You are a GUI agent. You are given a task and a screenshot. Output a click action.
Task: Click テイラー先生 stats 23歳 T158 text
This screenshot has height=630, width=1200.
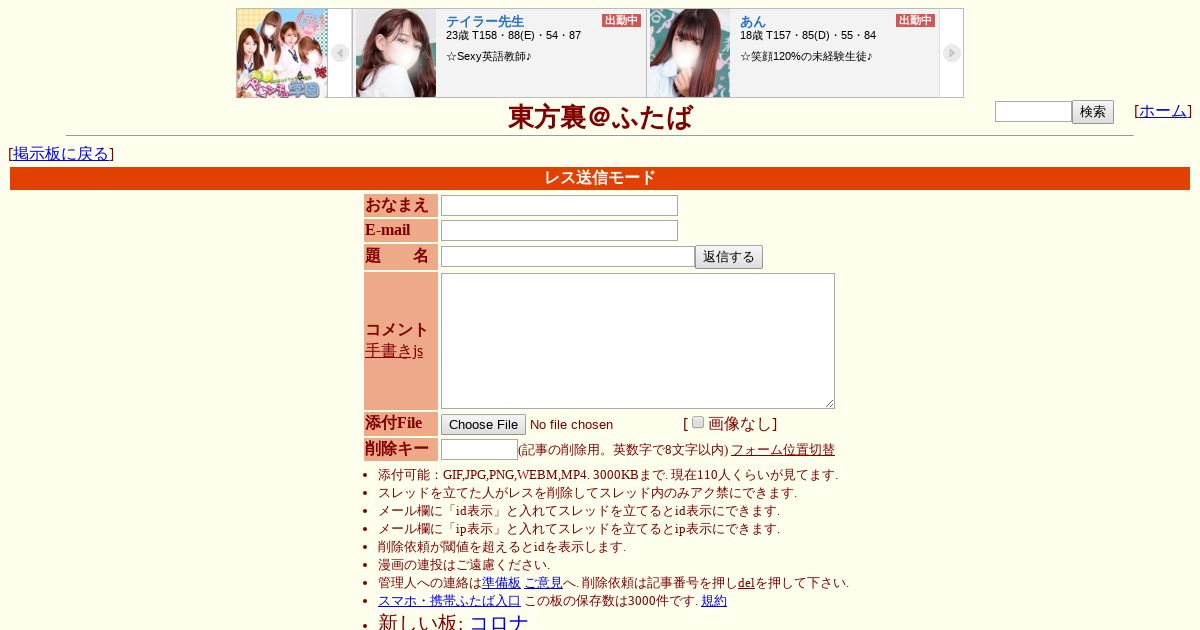pyautogui.click(x=513, y=36)
